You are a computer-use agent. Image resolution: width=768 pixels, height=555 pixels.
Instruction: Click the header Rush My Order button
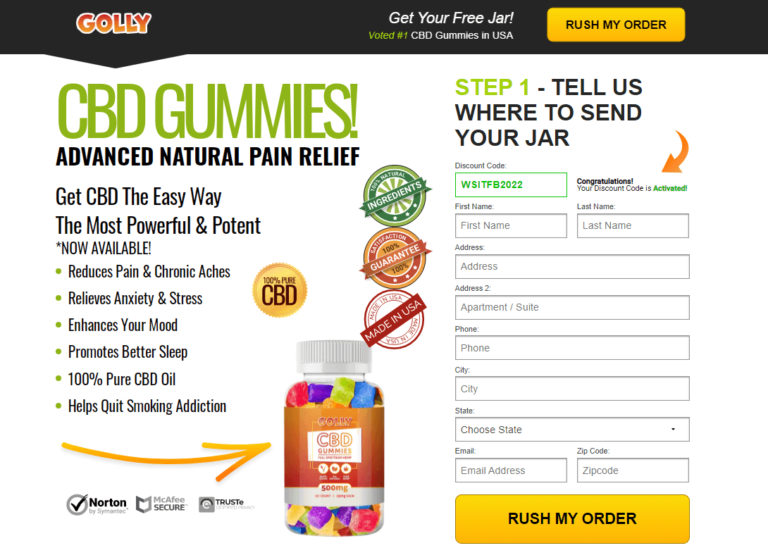[616, 24]
